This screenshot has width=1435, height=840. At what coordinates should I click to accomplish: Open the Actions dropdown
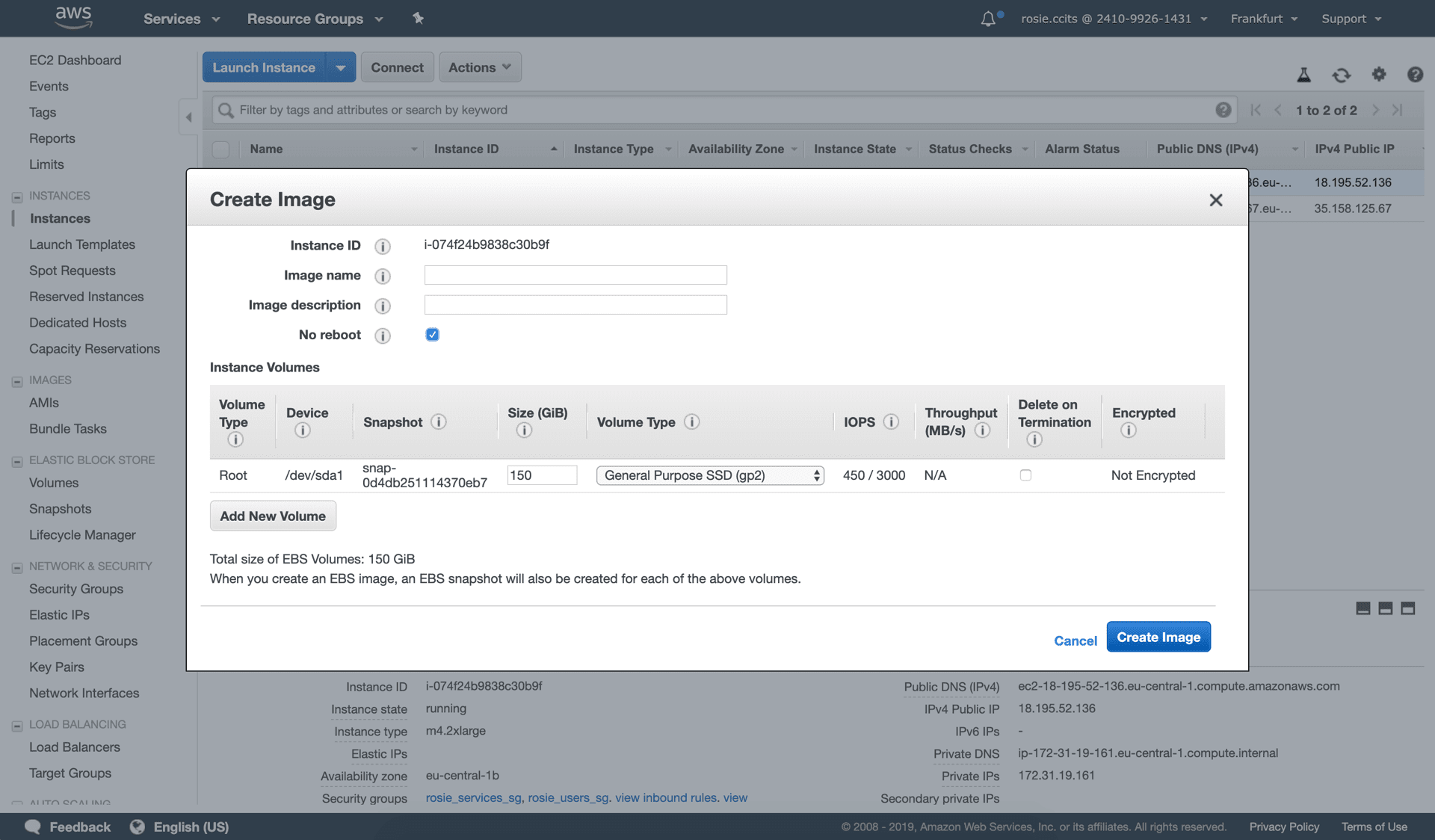pos(480,67)
